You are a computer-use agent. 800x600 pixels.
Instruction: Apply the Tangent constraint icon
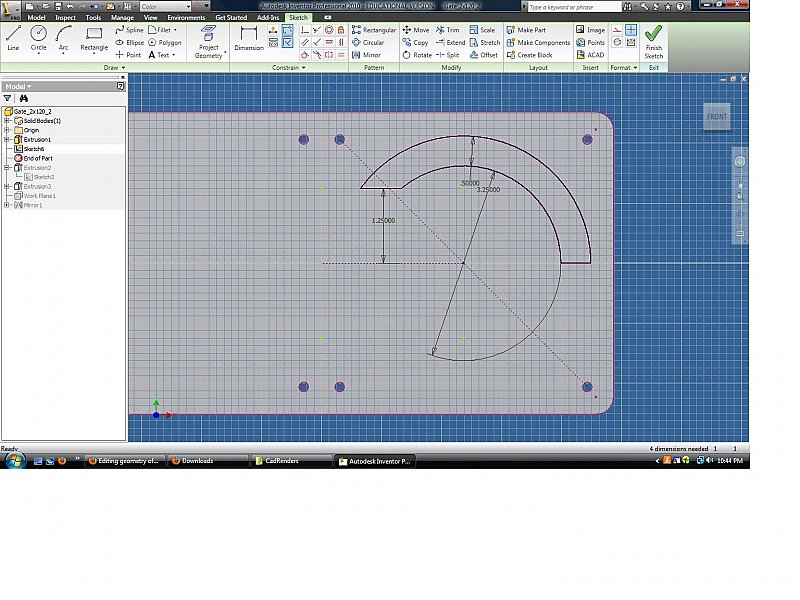(x=305, y=55)
